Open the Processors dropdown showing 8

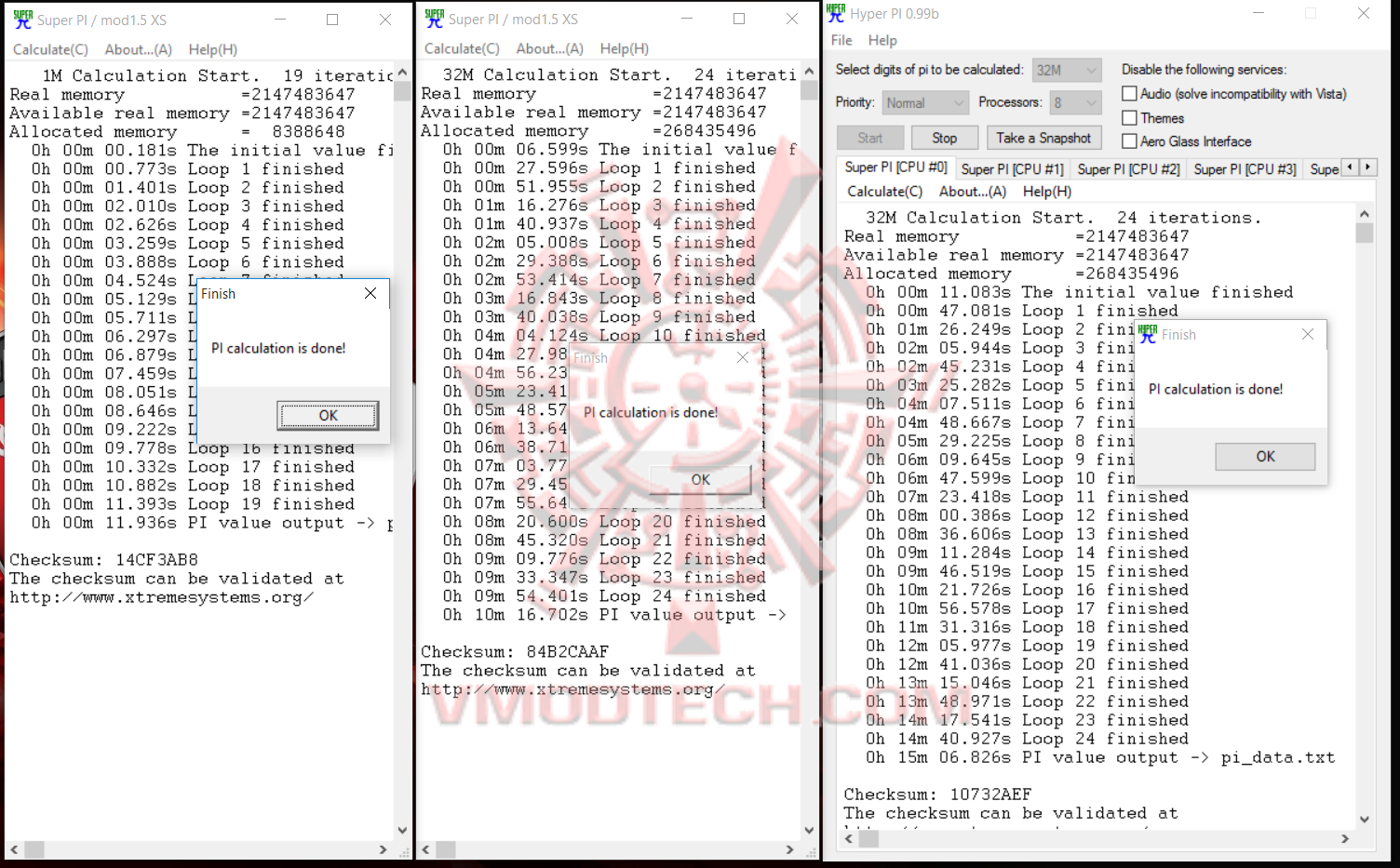[1076, 102]
